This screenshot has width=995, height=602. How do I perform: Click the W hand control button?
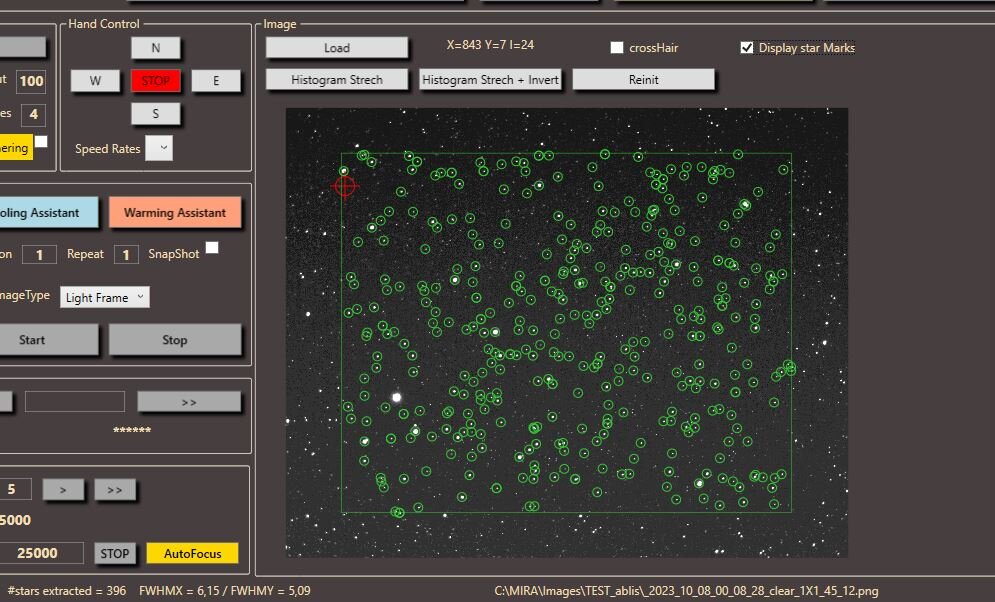(x=95, y=81)
